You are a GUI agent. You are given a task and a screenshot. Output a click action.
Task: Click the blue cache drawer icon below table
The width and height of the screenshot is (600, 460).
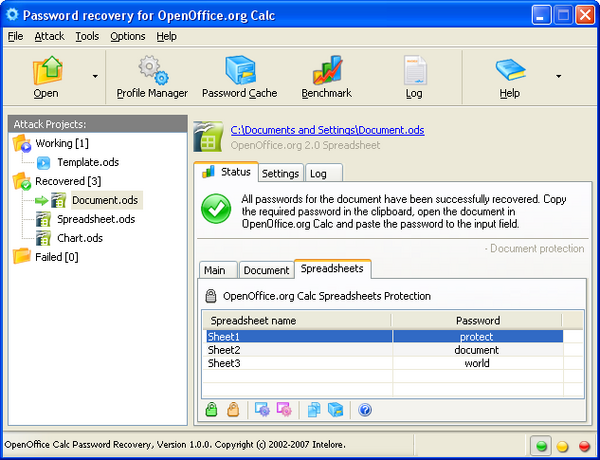point(336,409)
